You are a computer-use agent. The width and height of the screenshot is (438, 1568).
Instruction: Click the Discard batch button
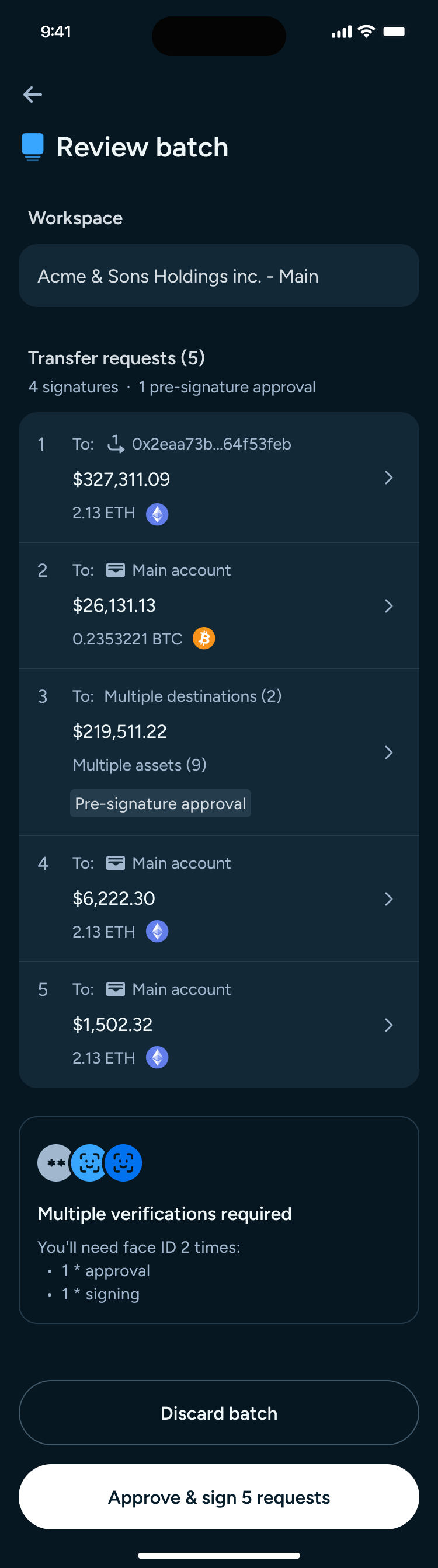[218, 1413]
